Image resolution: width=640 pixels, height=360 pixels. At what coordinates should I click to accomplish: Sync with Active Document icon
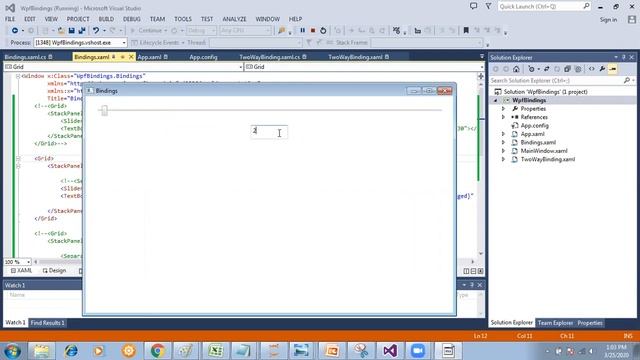pos(547,69)
